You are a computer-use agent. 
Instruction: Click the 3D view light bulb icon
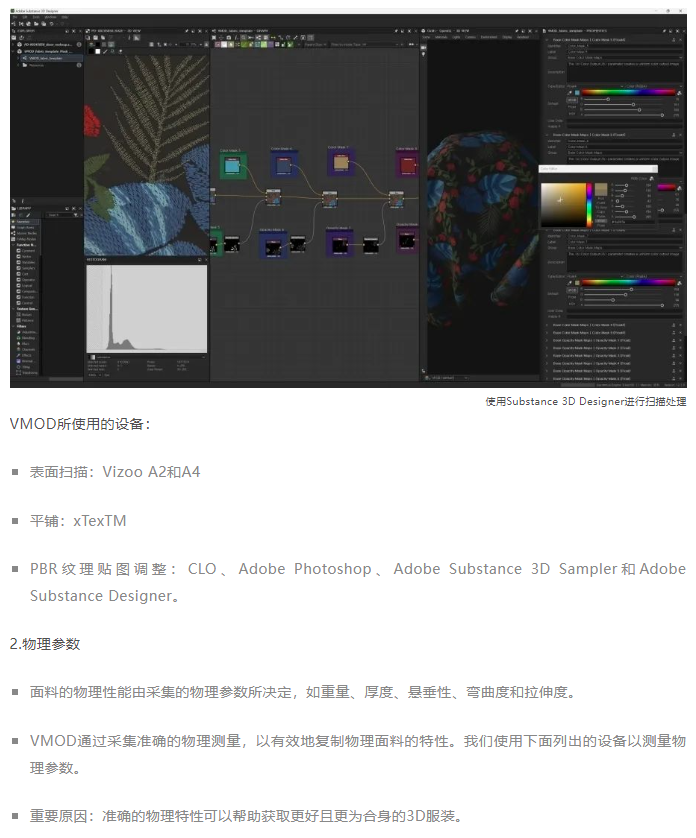click(424, 54)
